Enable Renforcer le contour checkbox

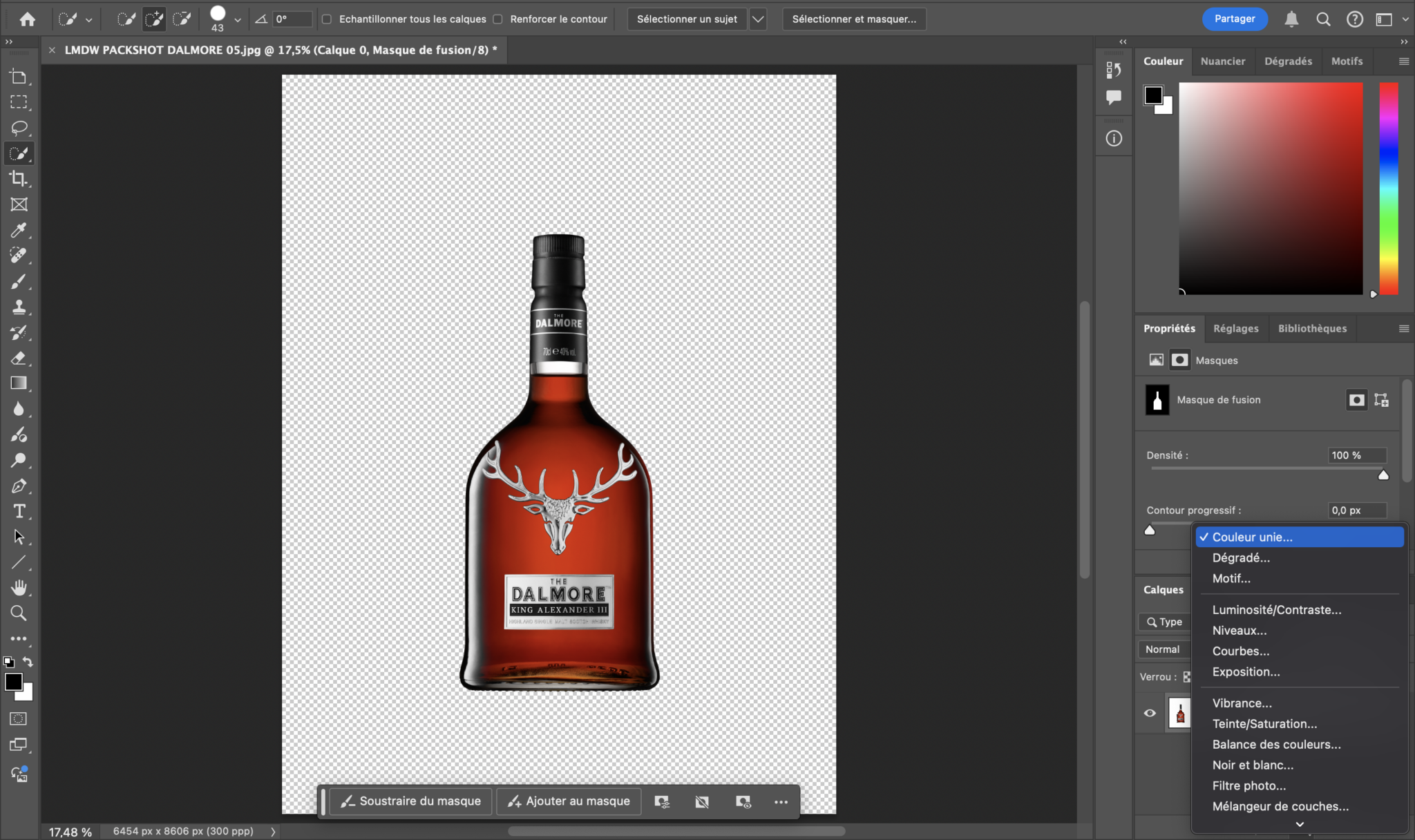click(497, 19)
